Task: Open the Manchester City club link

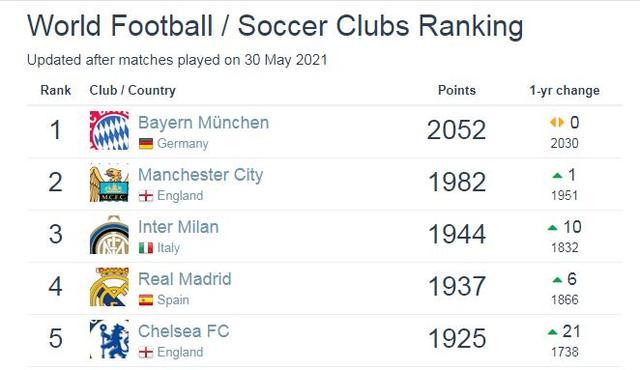Action: coord(200,175)
